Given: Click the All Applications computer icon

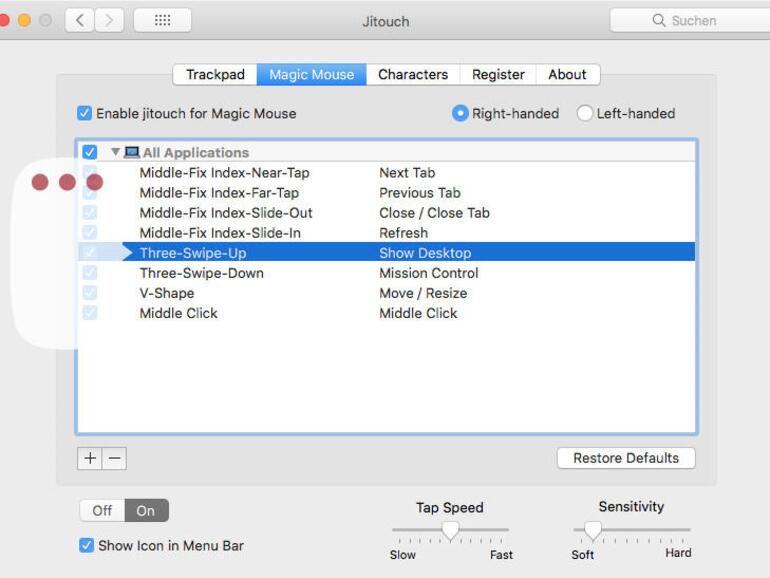Looking at the screenshot, I should [132, 152].
